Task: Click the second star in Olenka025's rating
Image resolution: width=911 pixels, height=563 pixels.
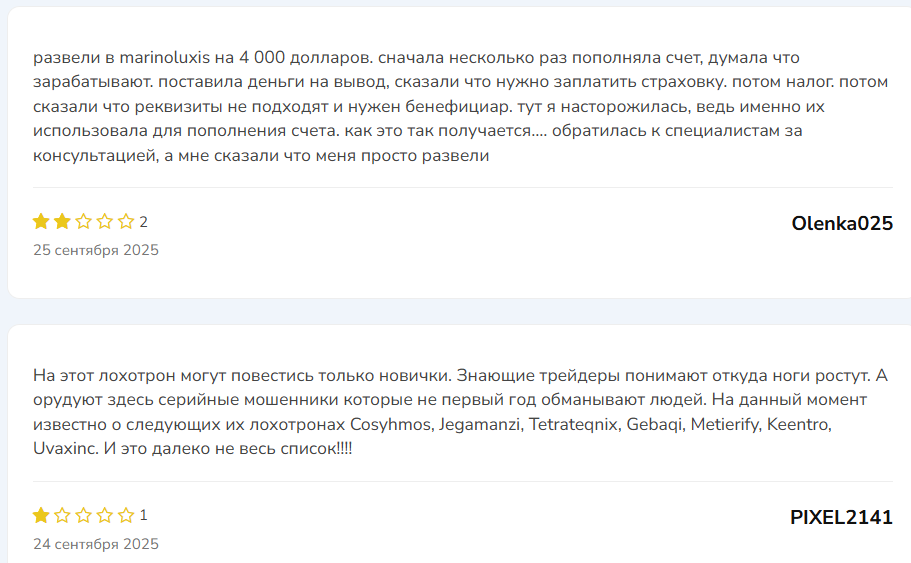Action: pyautogui.click(x=62, y=221)
